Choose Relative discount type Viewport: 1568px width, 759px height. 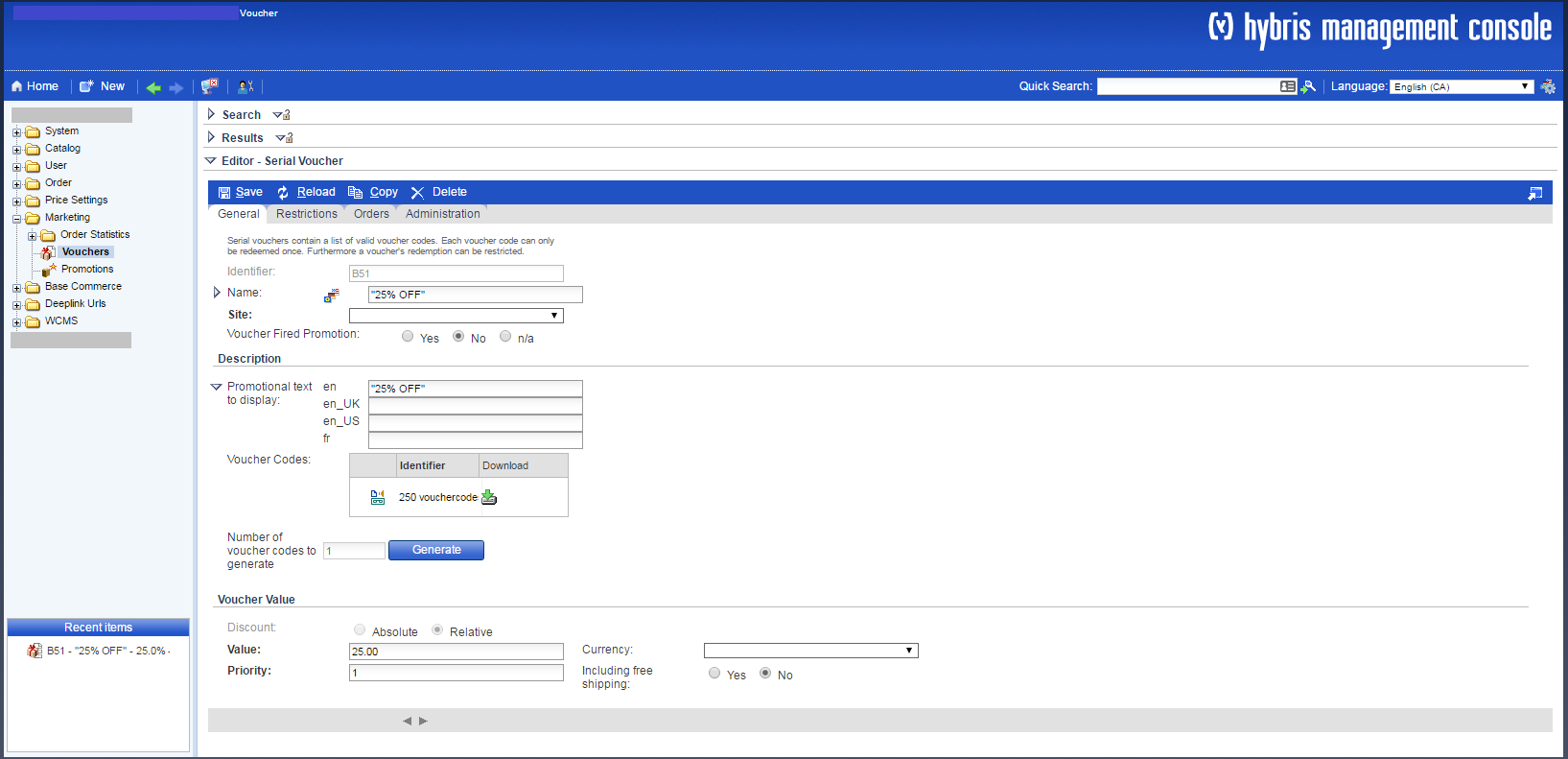point(437,630)
